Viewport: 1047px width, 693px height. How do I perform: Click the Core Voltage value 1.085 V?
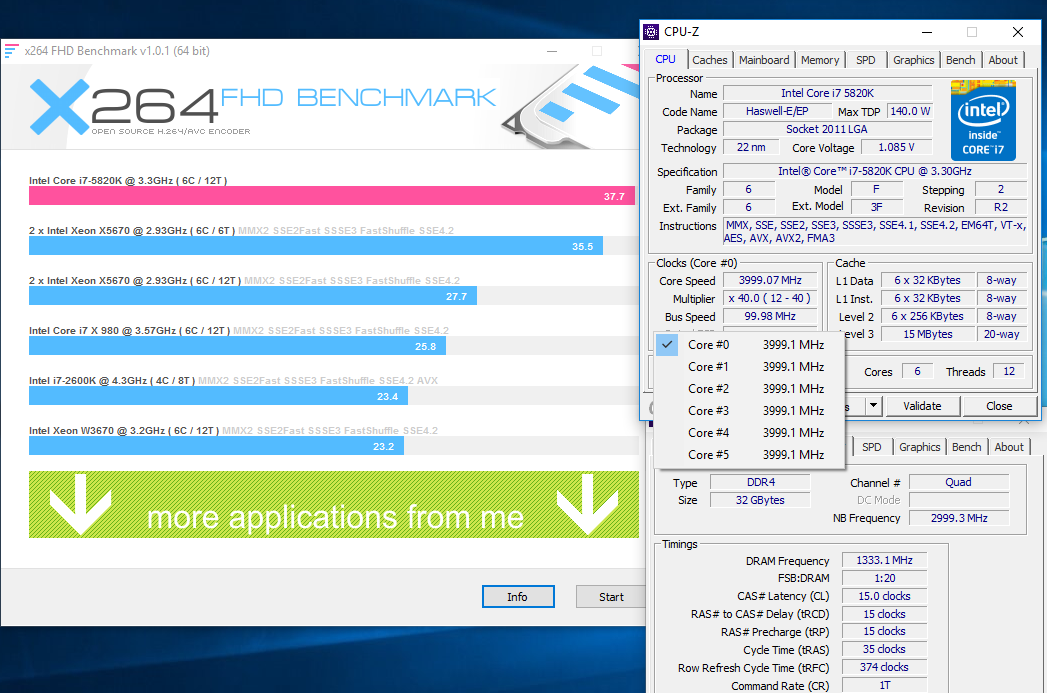(896, 148)
